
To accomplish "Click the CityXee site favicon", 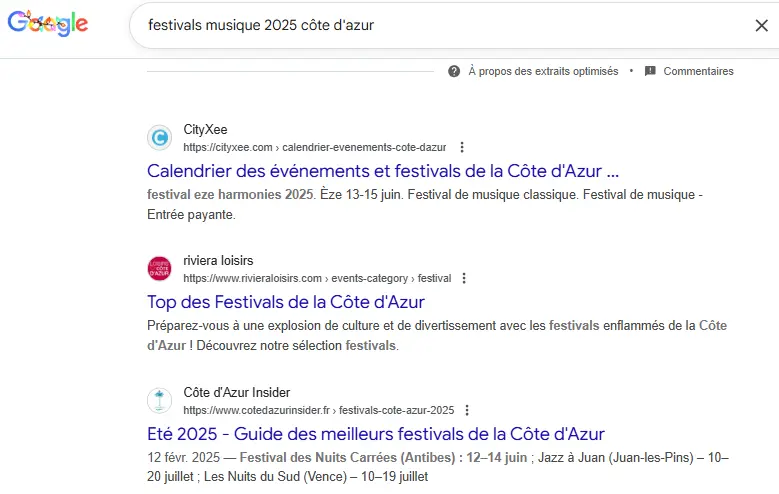I will pos(159,138).
